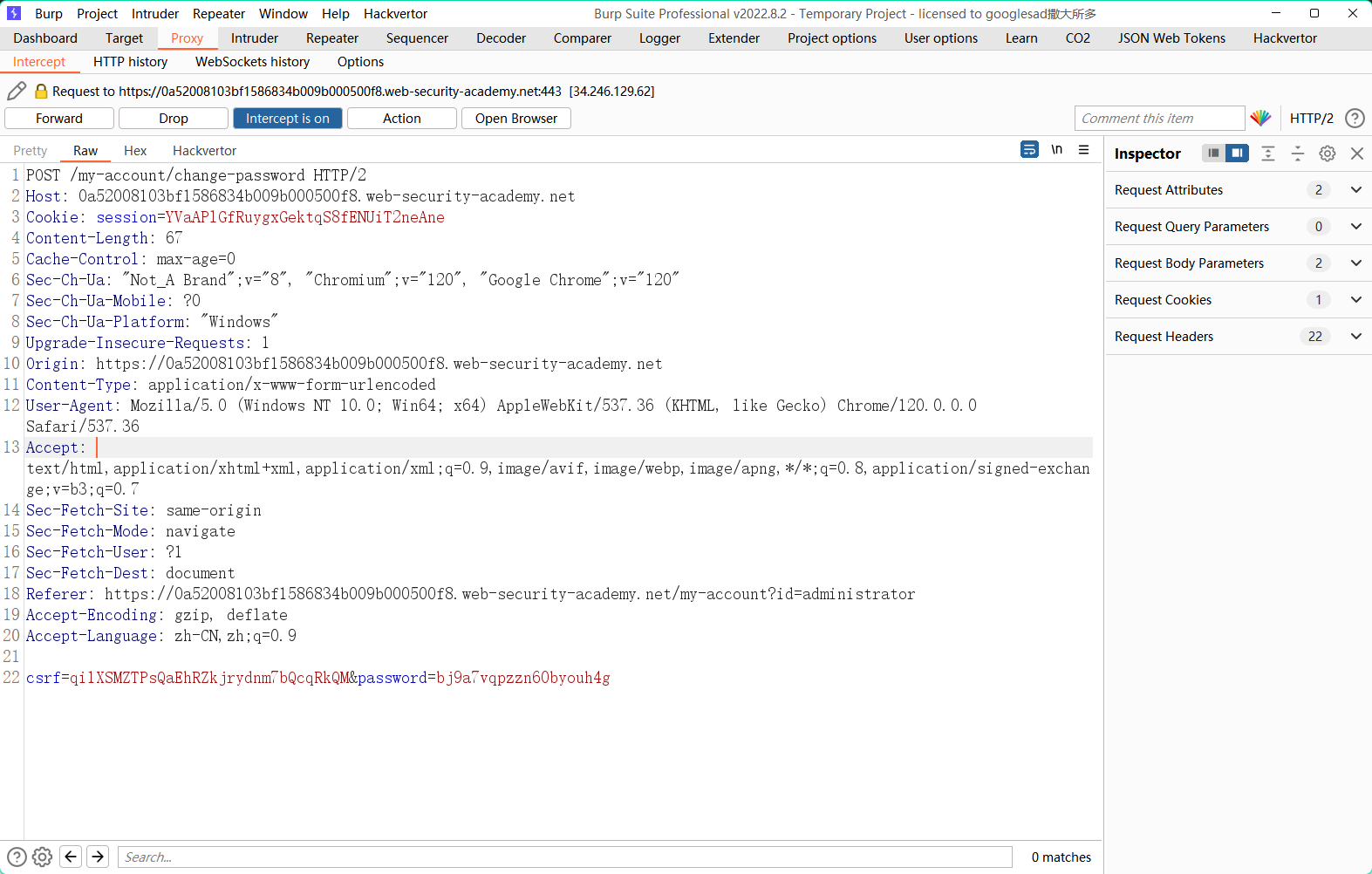Open the help icon next to HTTP/2
The height and width of the screenshot is (874, 1372).
1355,118
